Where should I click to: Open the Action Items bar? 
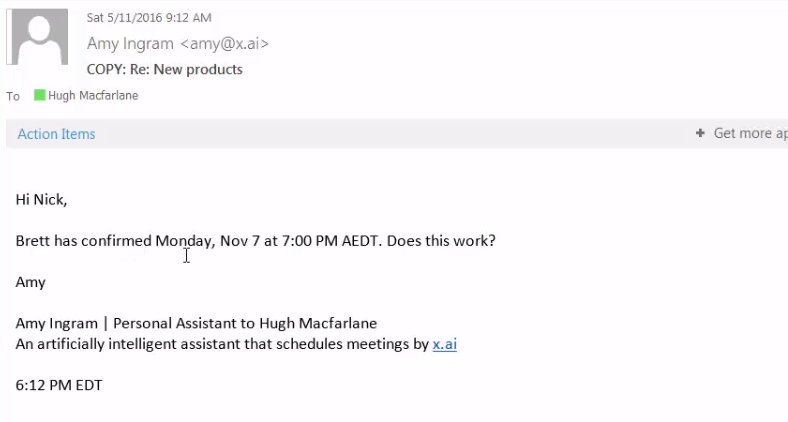[56, 134]
